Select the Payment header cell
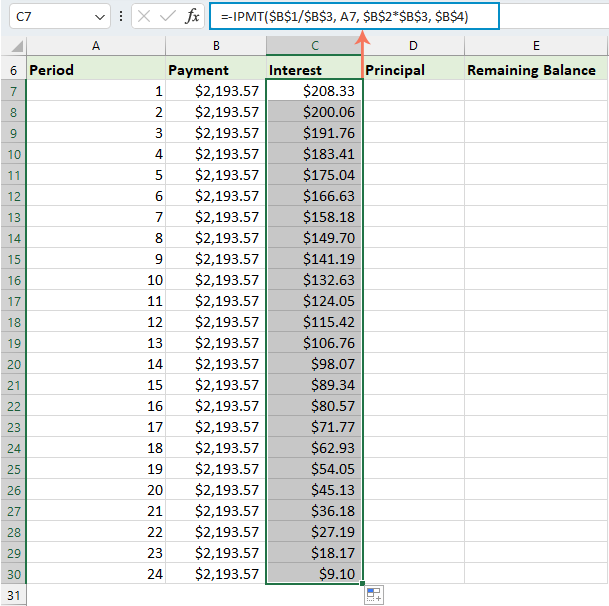 (215, 70)
